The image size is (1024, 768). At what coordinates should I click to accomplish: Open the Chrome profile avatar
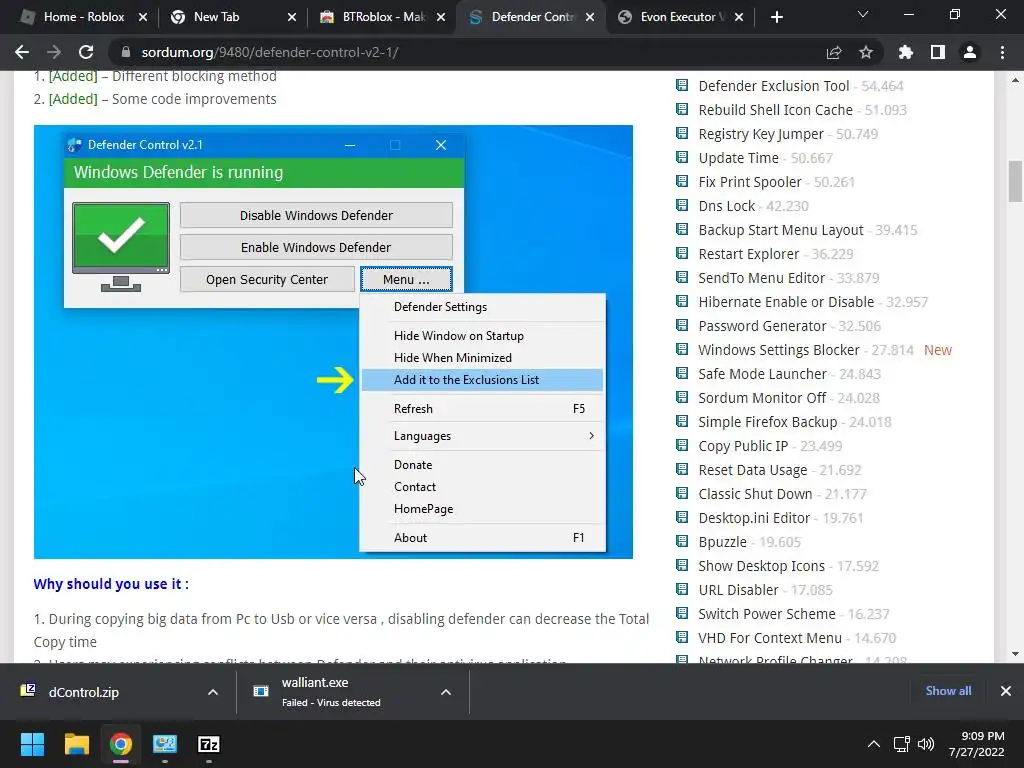[x=970, y=52]
